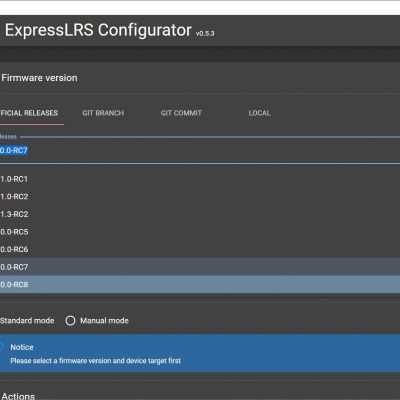Select 0.0-RC6 in the dropdown list
Viewport: 400px width, 400px height.
click(x=200, y=249)
